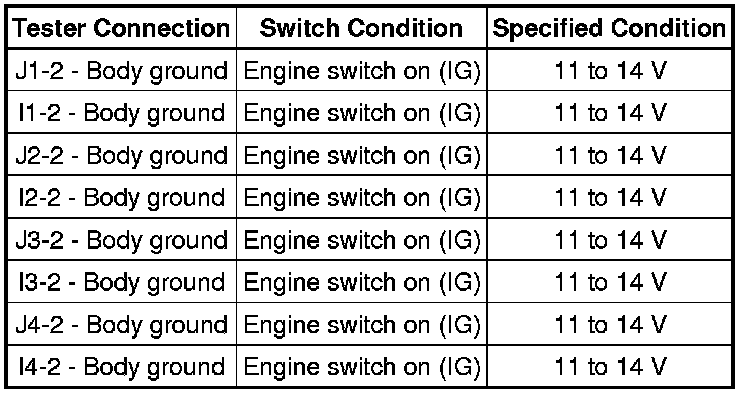Select the I4-2 - Body ground cell
752x394 pixels.
pyautogui.click(x=122, y=365)
